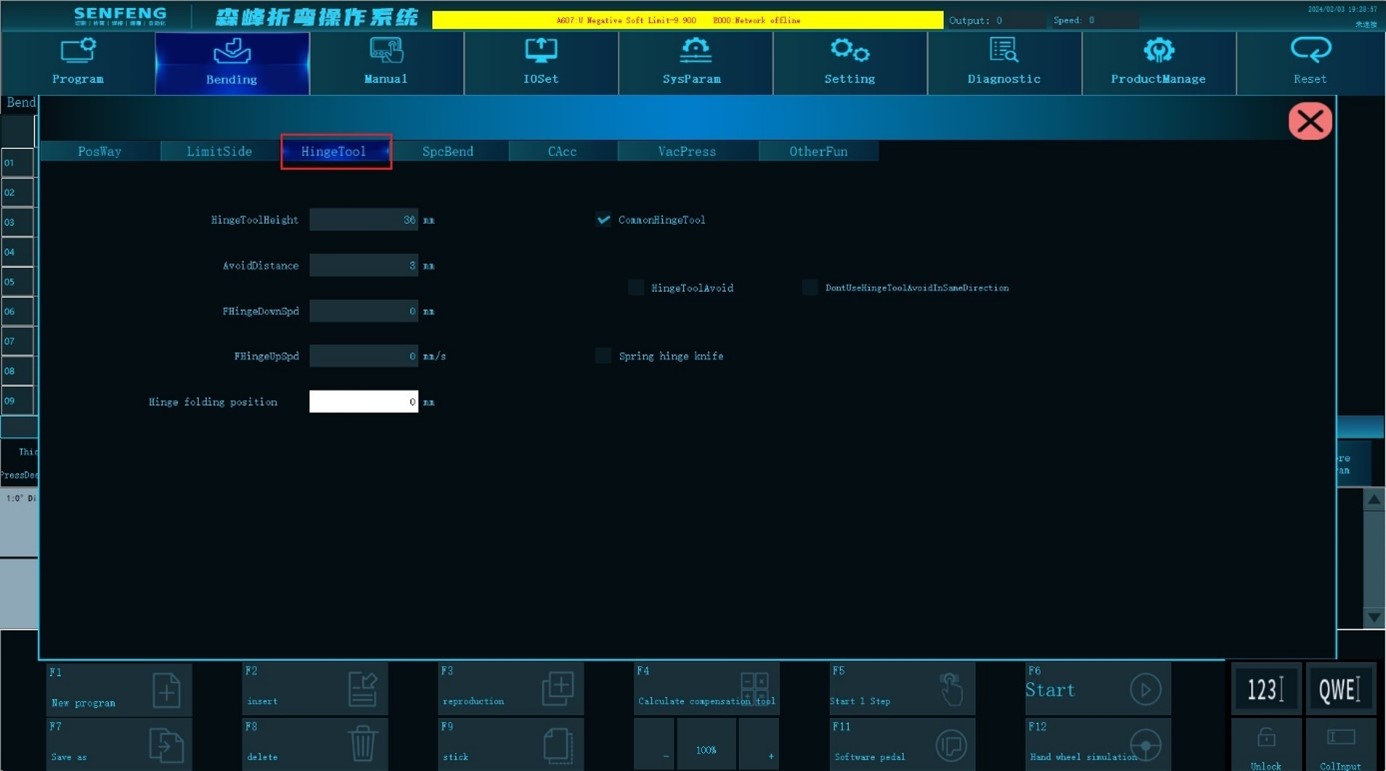Open F12 Hand wheel simulation
1386x771 pixels.
tap(1097, 744)
